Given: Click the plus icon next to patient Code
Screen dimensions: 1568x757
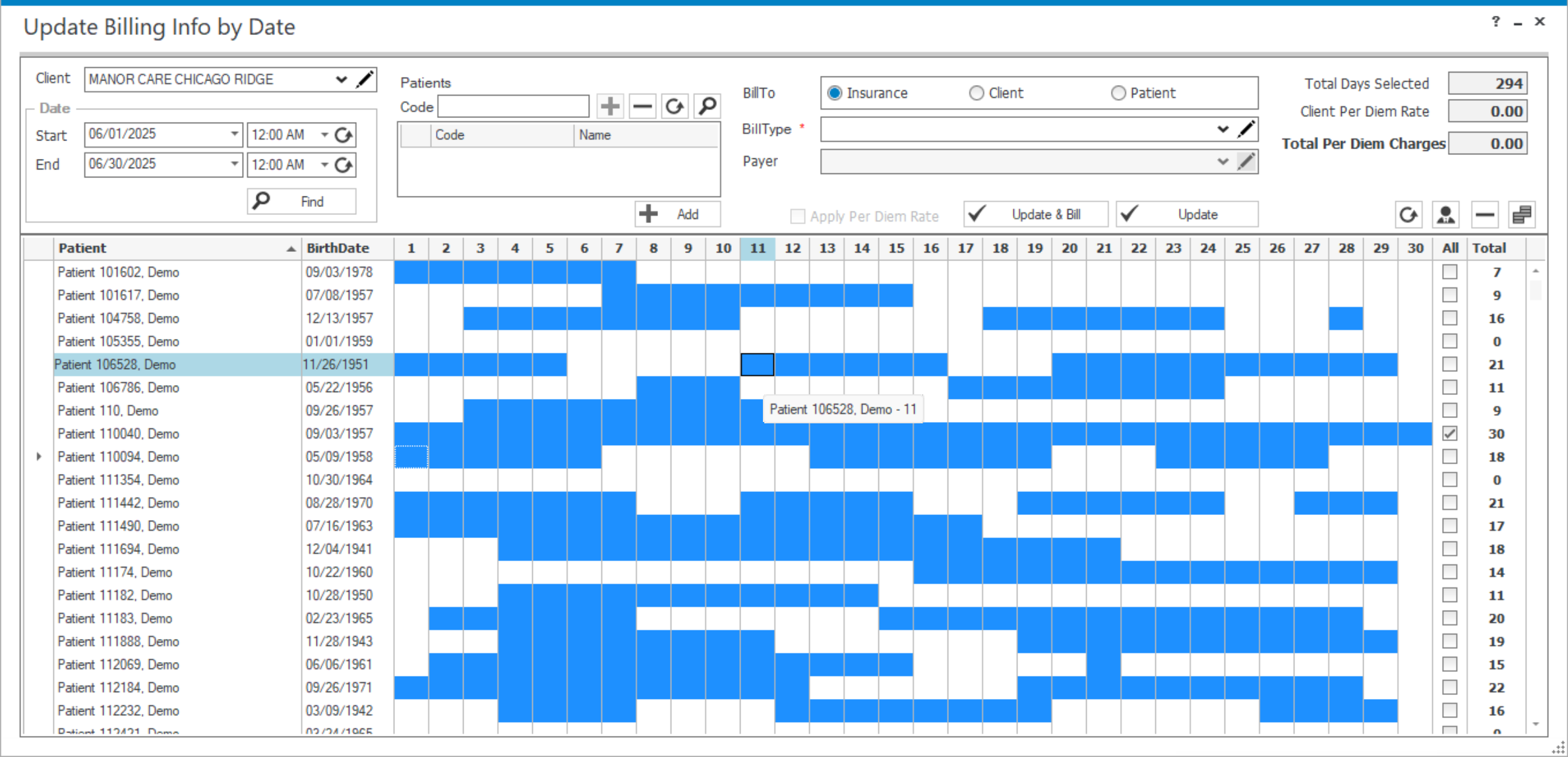Looking at the screenshot, I should click(x=610, y=106).
